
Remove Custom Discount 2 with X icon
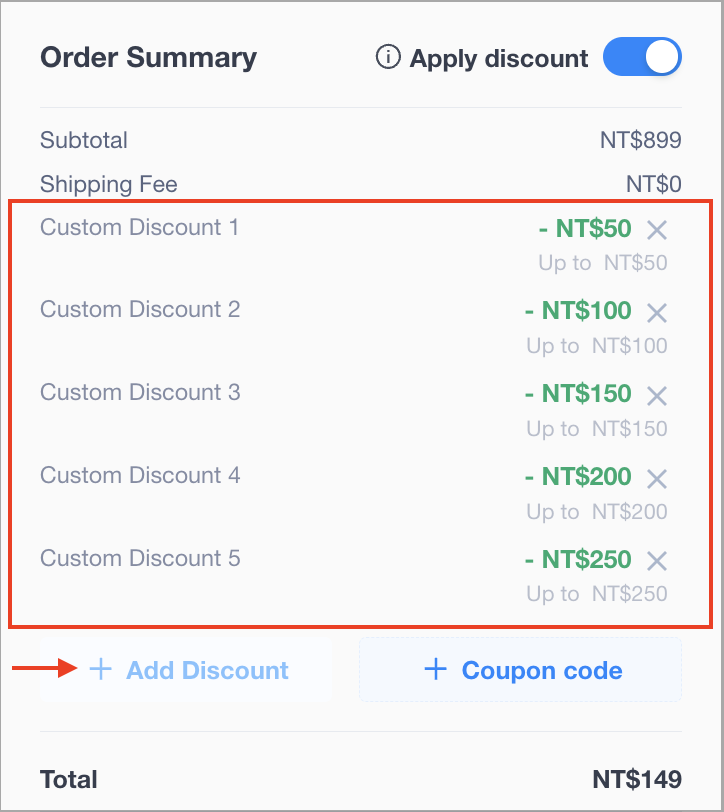pyautogui.click(x=657, y=312)
